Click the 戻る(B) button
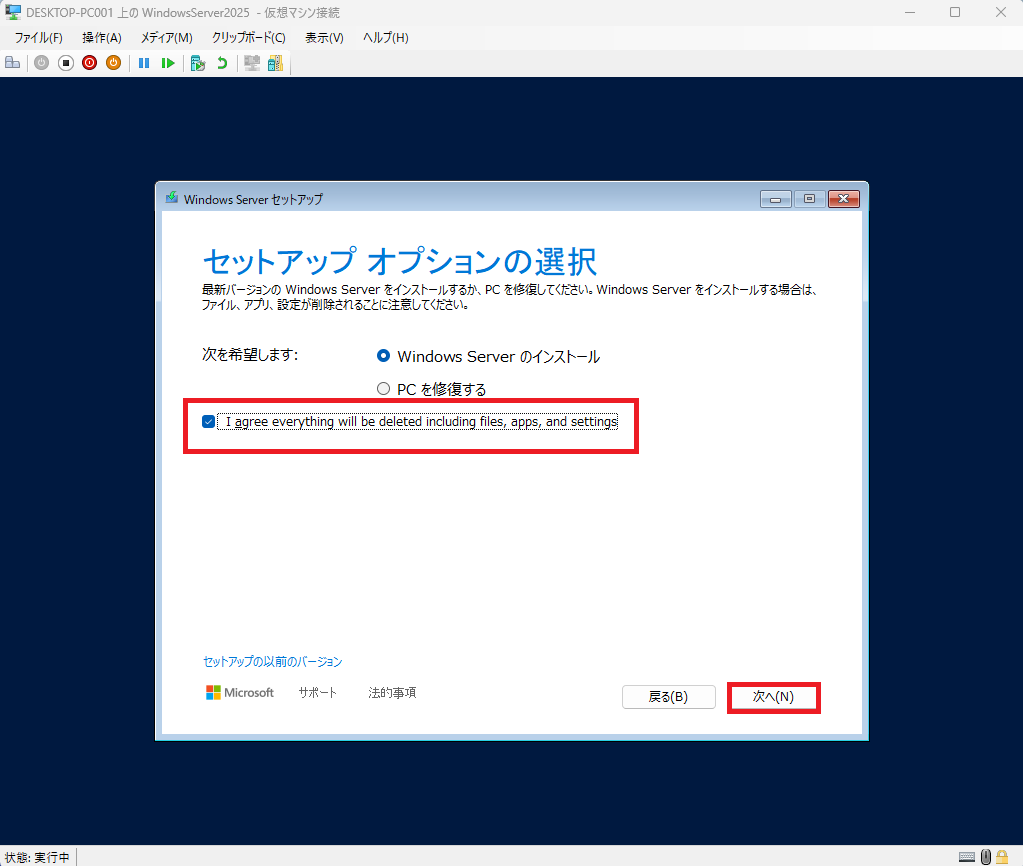The width and height of the screenshot is (1023, 866). tap(668, 697)
